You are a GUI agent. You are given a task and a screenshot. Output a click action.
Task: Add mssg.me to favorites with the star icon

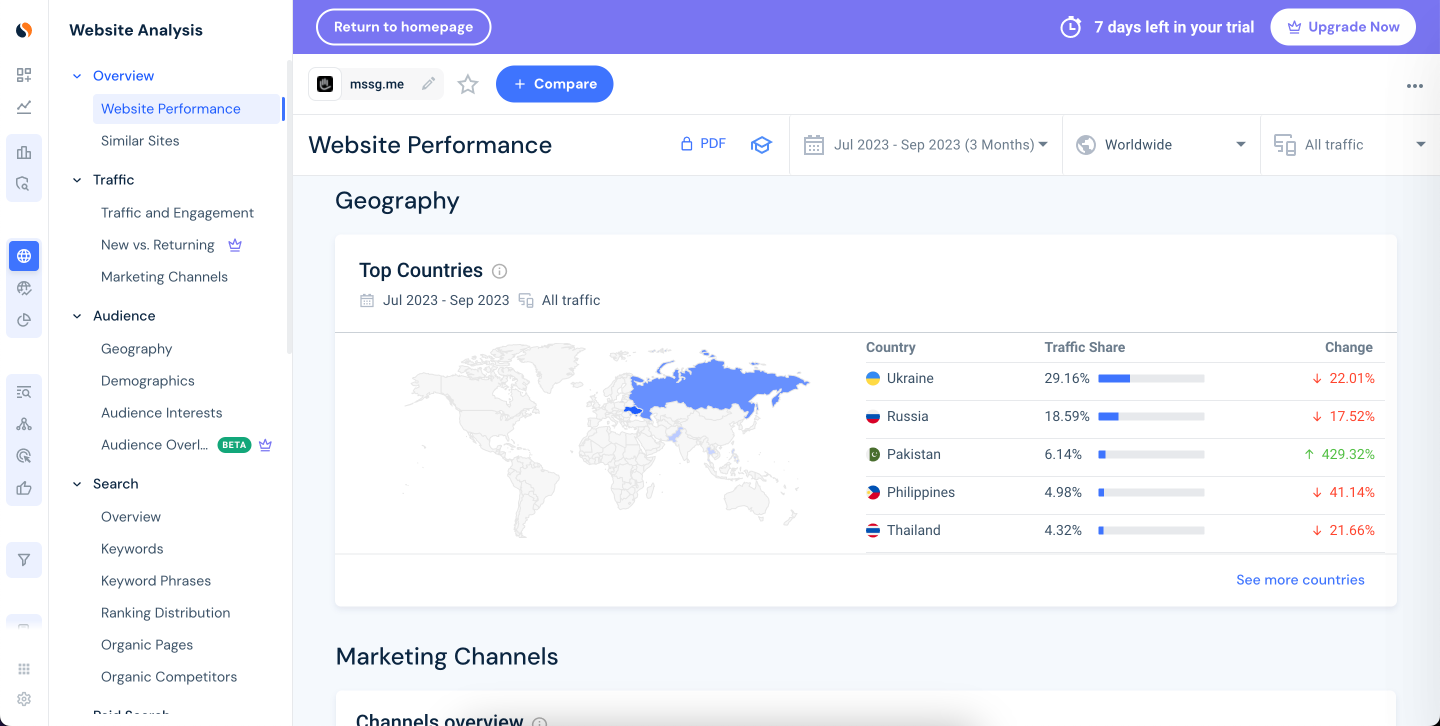(x=468, y=84)
